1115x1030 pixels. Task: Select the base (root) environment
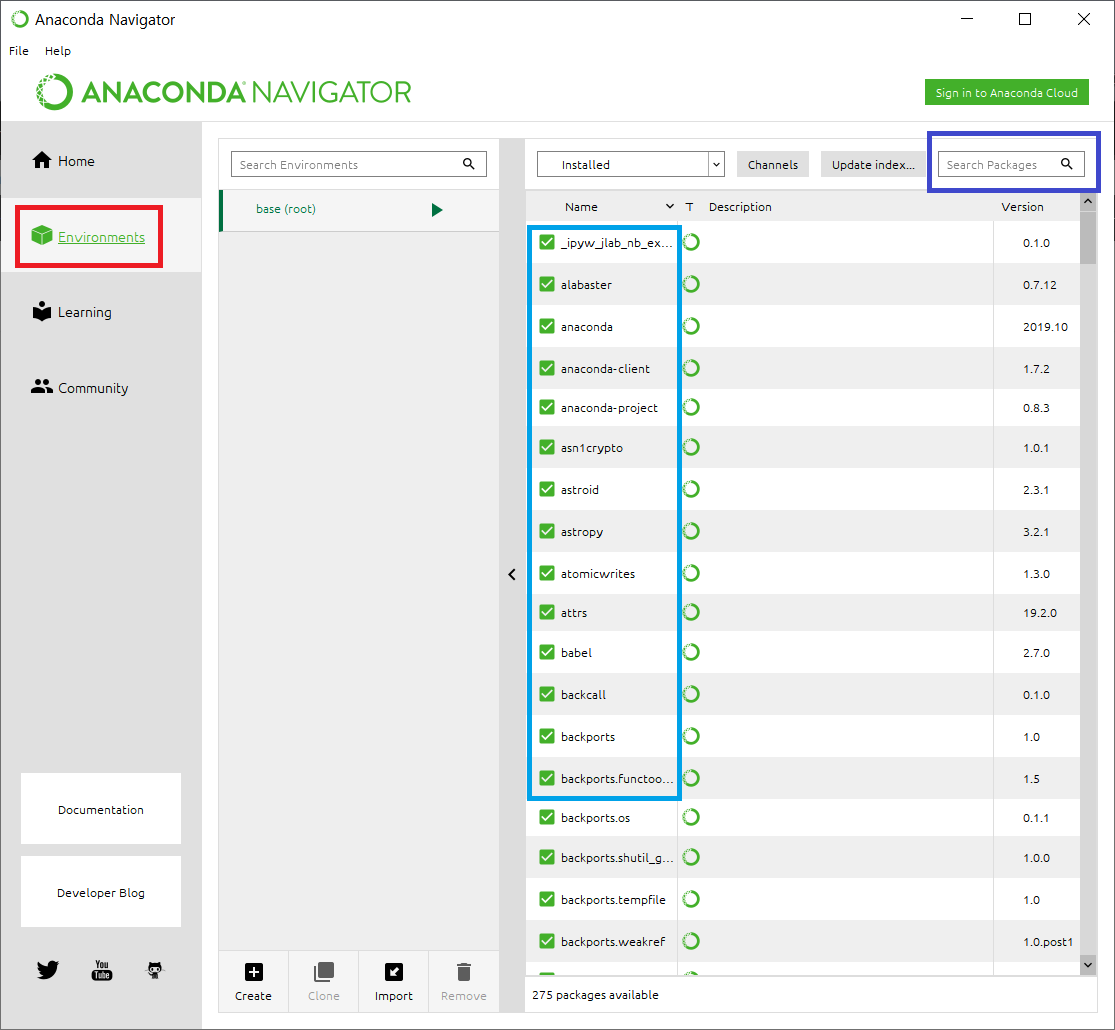click(359, 210)
